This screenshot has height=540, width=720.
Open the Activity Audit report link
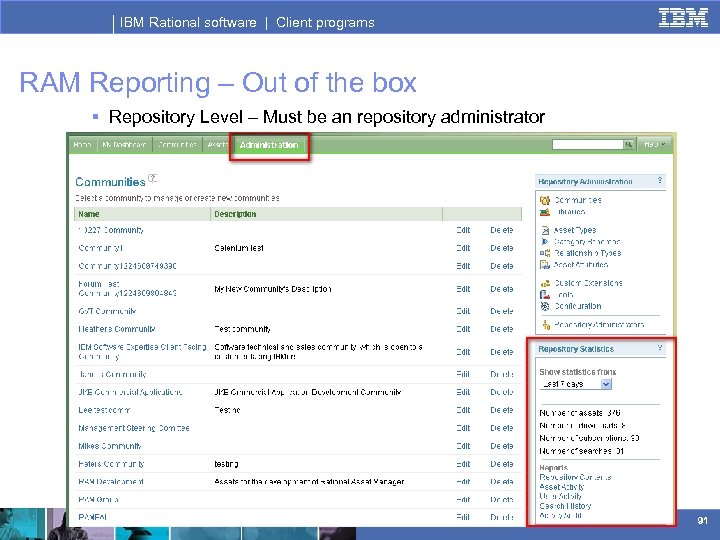(x=561, y=516)
